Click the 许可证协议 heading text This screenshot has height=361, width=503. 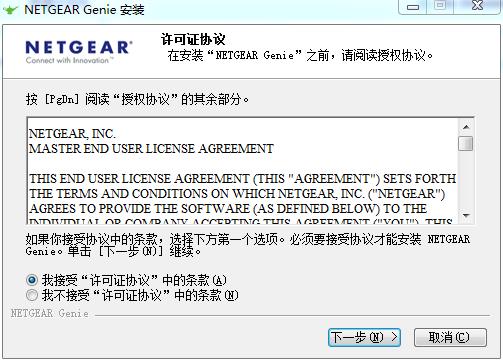pyautogui.click(x=193, y=39)
